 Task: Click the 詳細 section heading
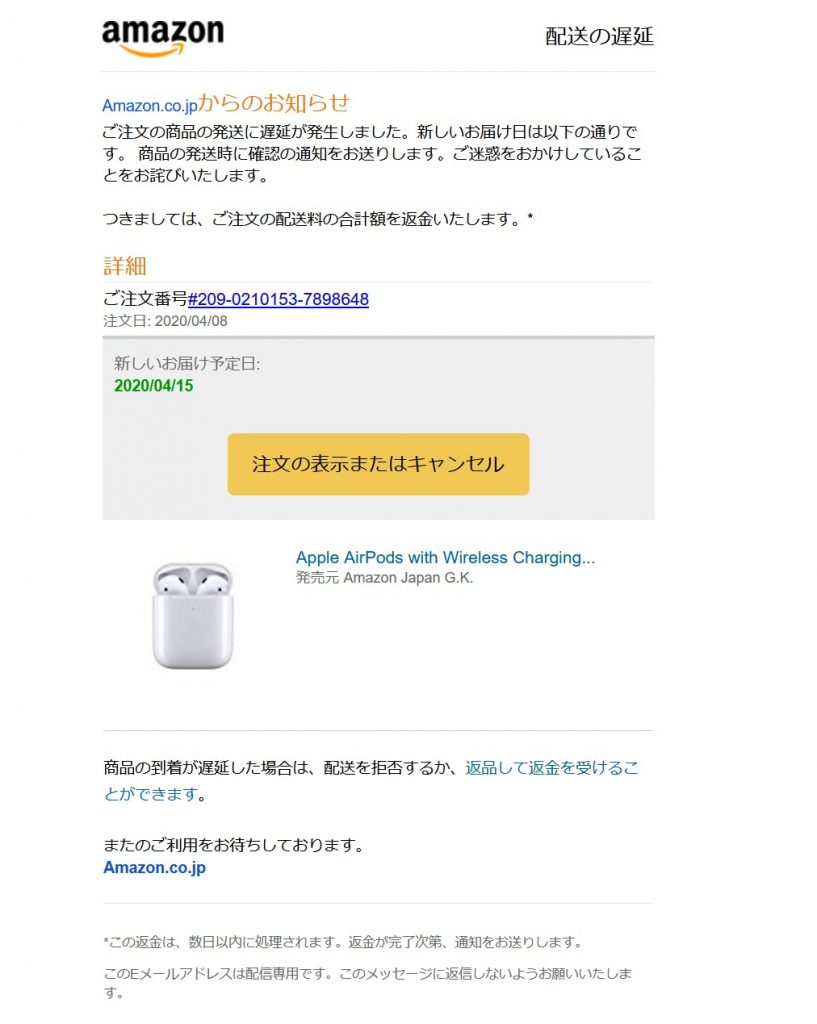(x=125, y=266)
